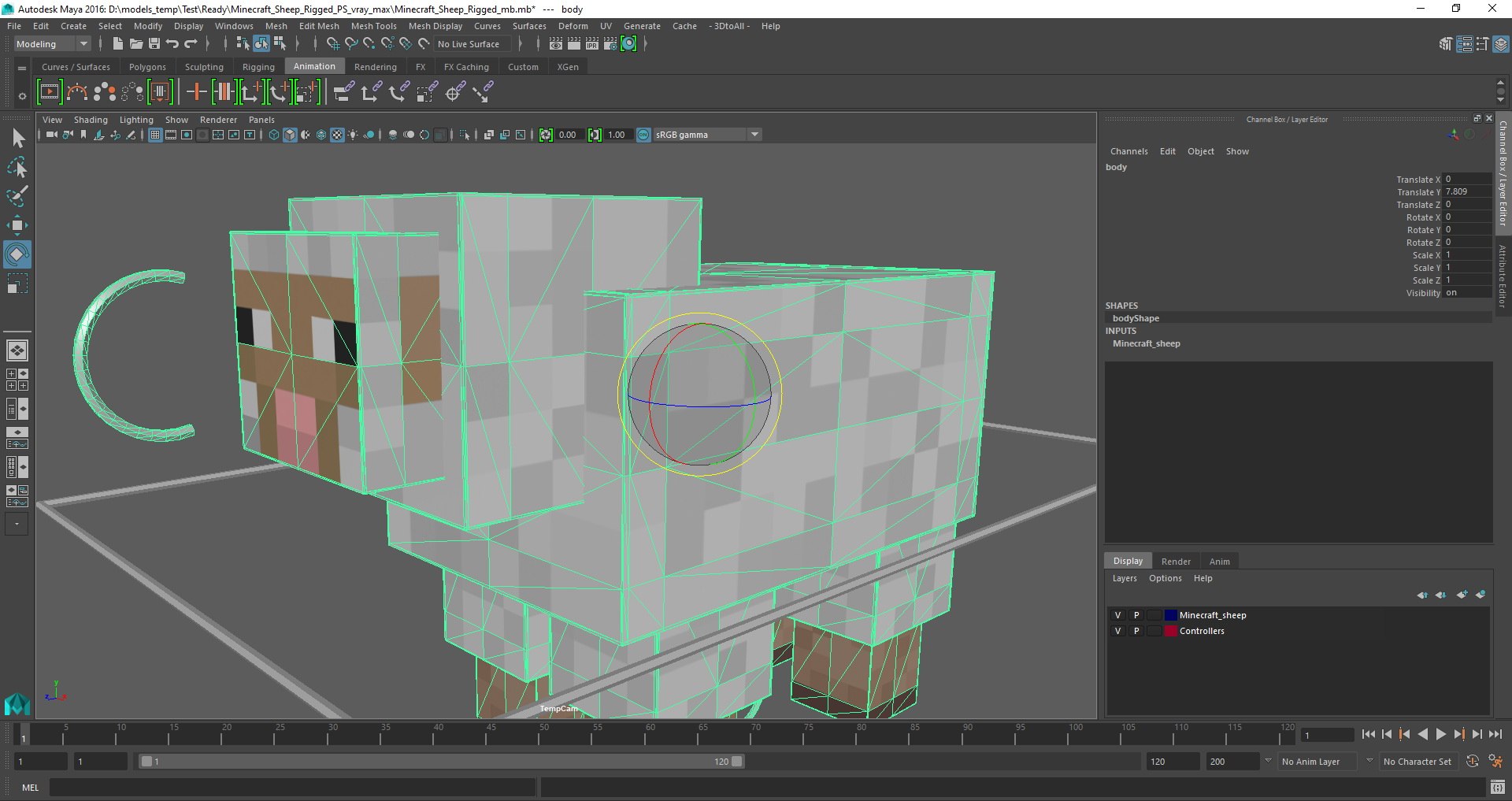This screenshot has width=1512, height=801.
Task: Toggle visibility V of Controllers layer
Action: click(x=1117, y=631)
